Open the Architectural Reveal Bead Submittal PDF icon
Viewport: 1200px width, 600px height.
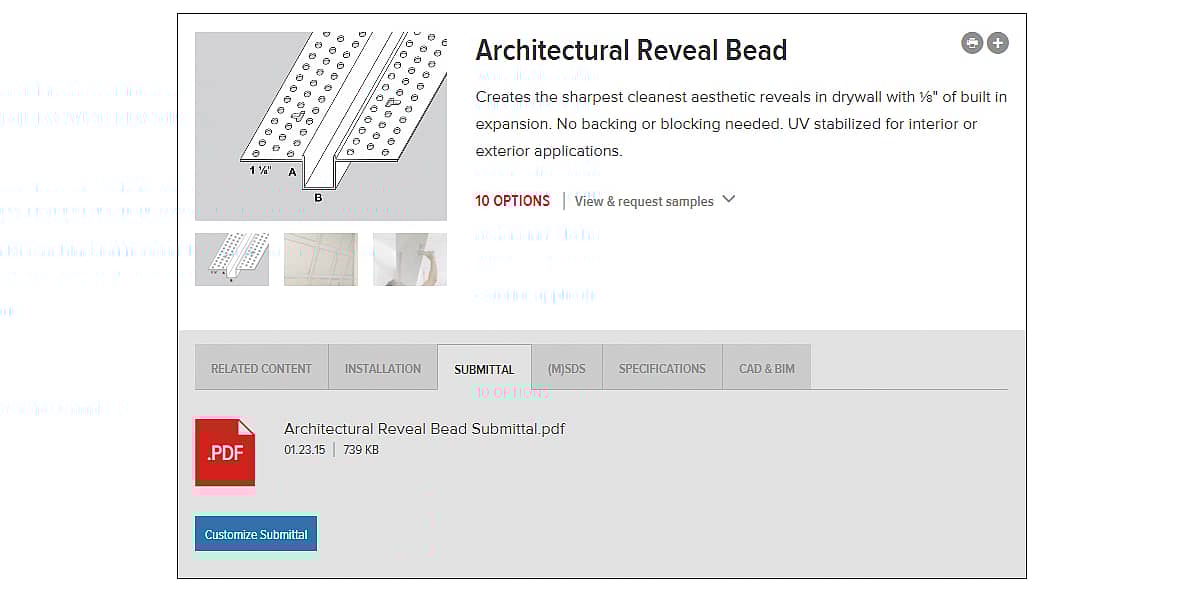click(224, 453)
